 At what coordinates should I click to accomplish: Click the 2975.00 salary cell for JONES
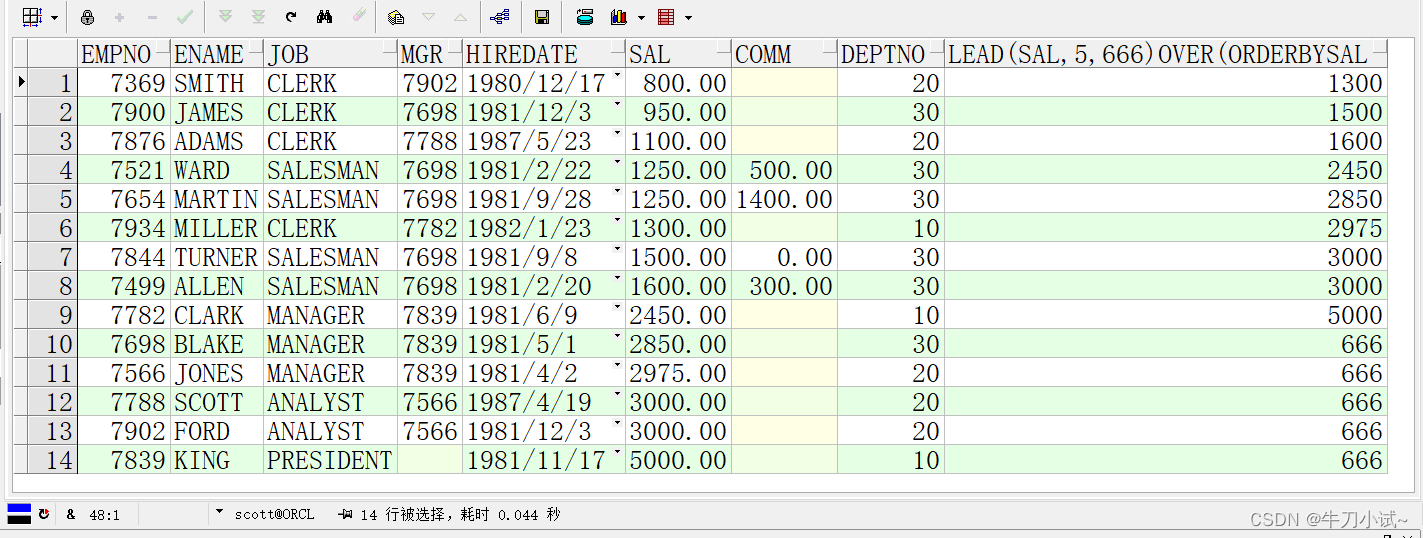coord(679,373)
